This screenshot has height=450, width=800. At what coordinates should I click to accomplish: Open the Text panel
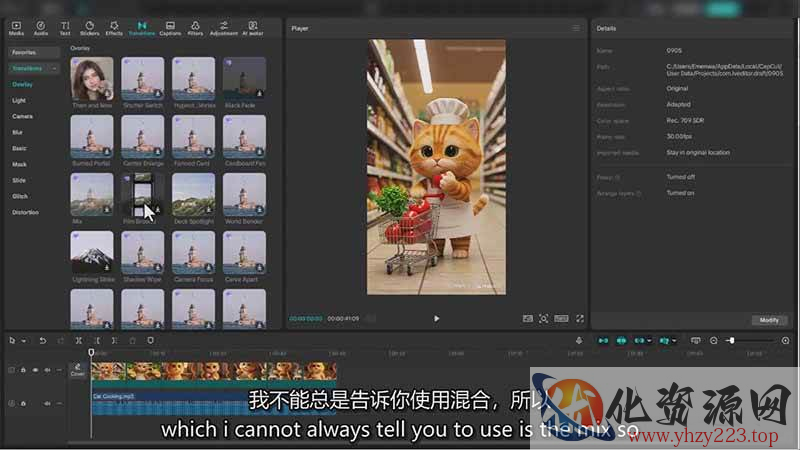tap(65, 28)
